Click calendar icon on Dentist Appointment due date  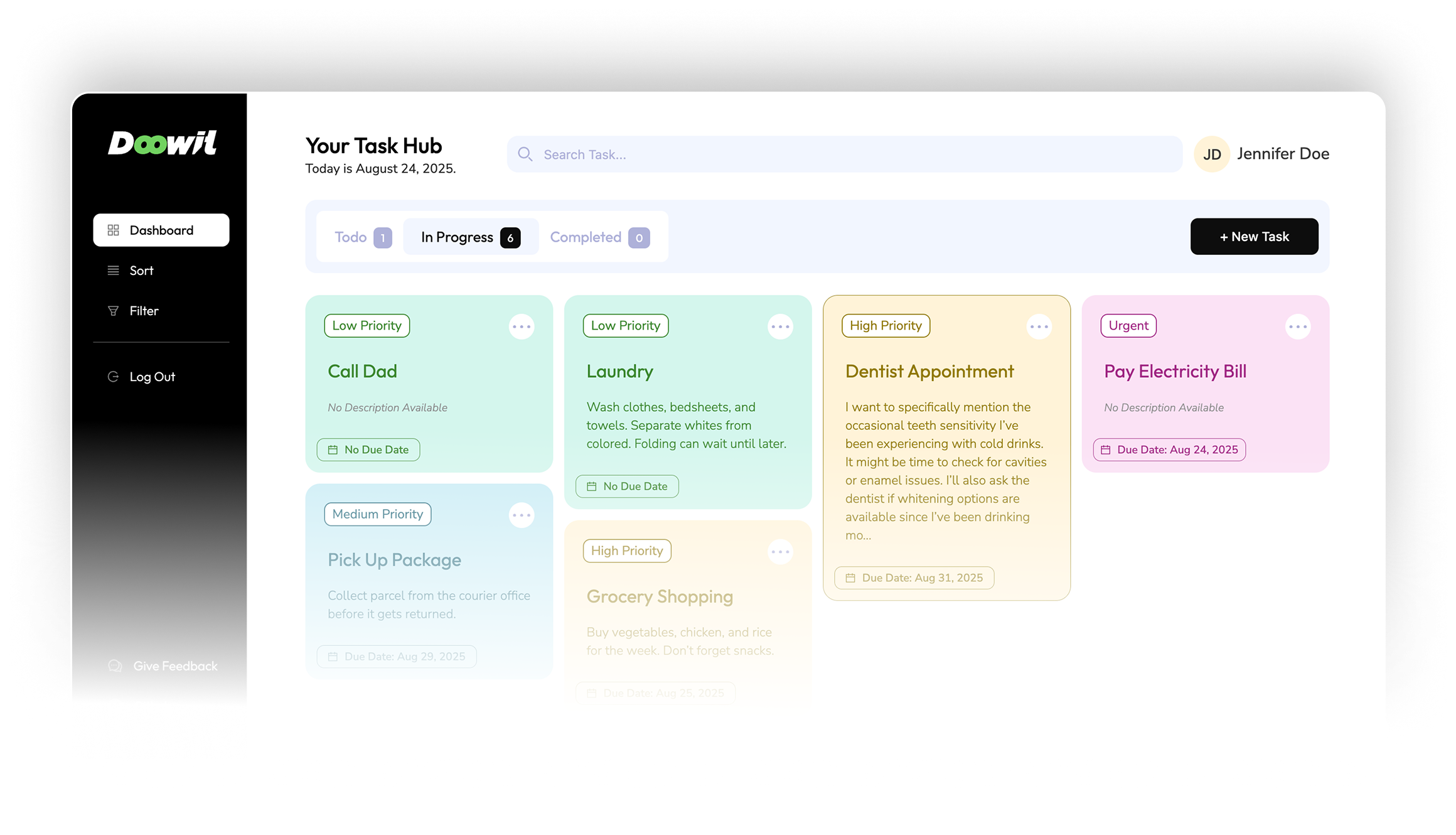(x=850, y=578)
